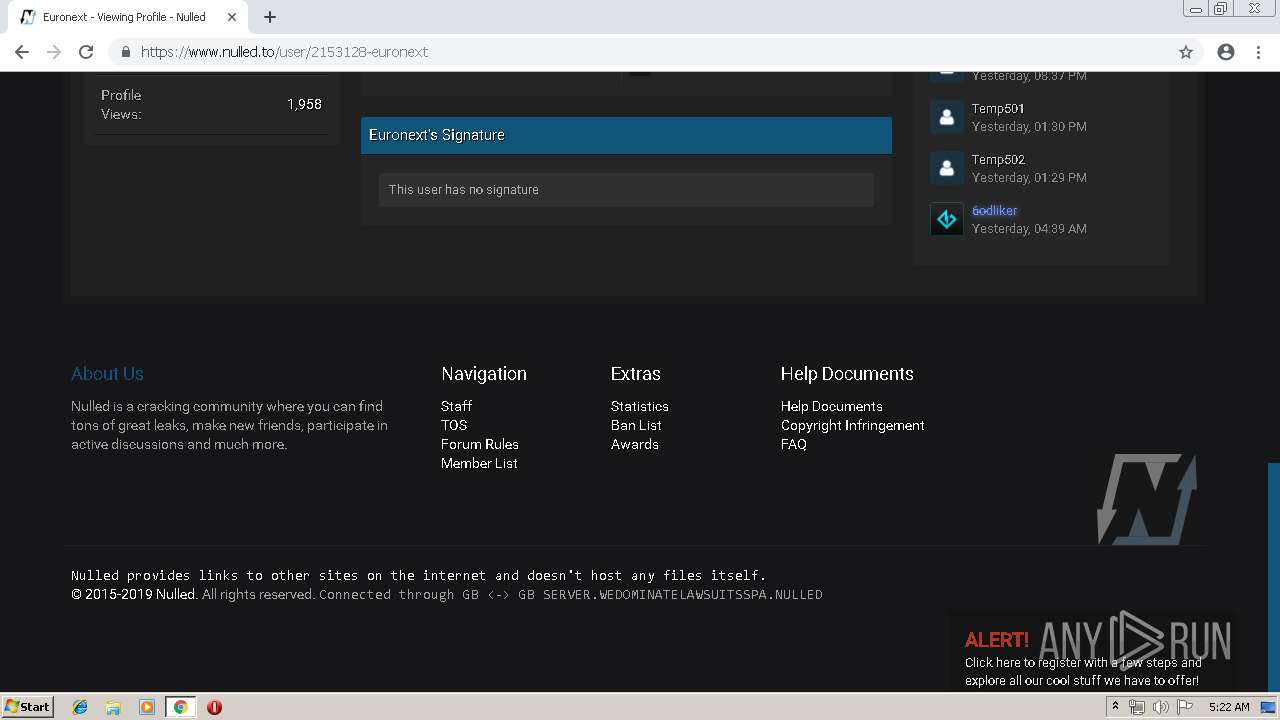Image resolution: width=1280 pixels, height=720 pixels.
Task: Open the Staff page link
Action: 456,406
